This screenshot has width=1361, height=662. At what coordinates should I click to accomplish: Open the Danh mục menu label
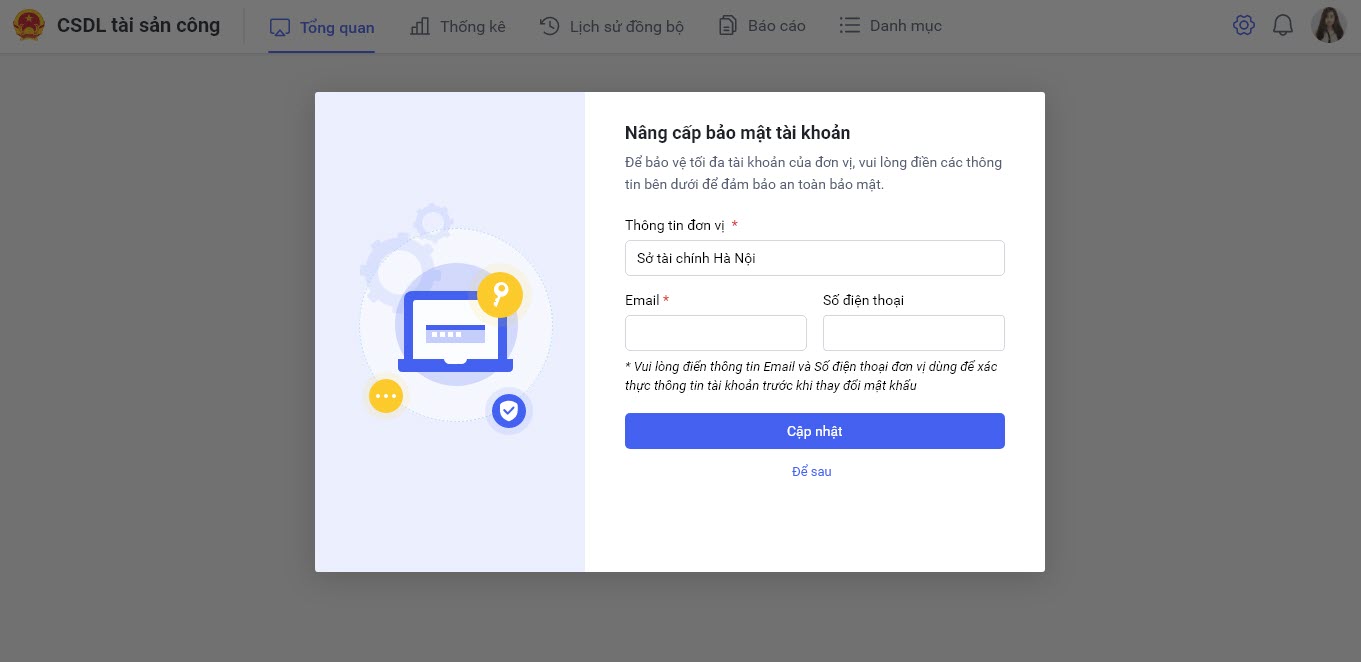pos(905,26)
